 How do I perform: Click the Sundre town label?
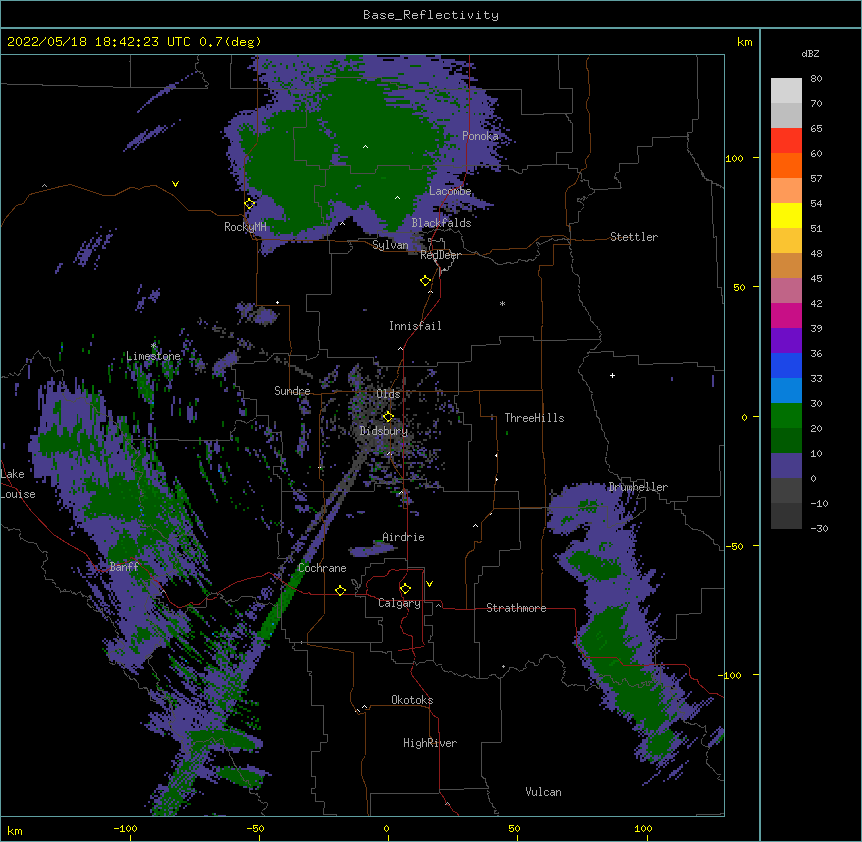click(292, 391)
